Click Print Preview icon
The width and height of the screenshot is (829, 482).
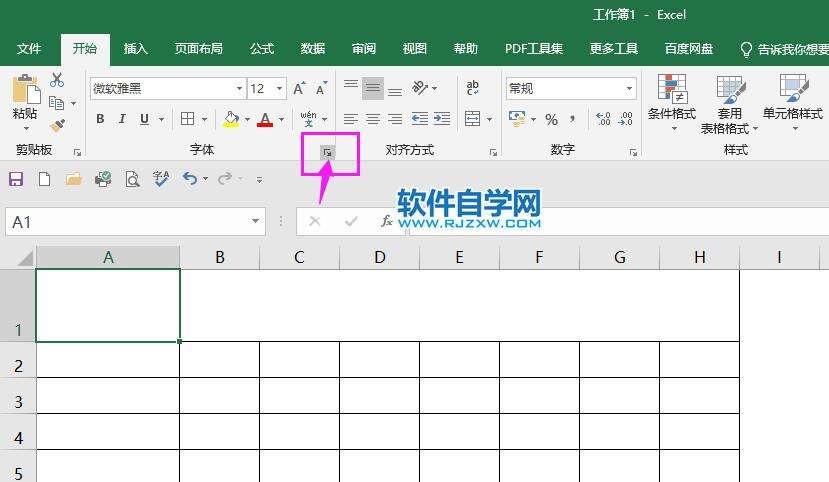(x=132, y=179)
